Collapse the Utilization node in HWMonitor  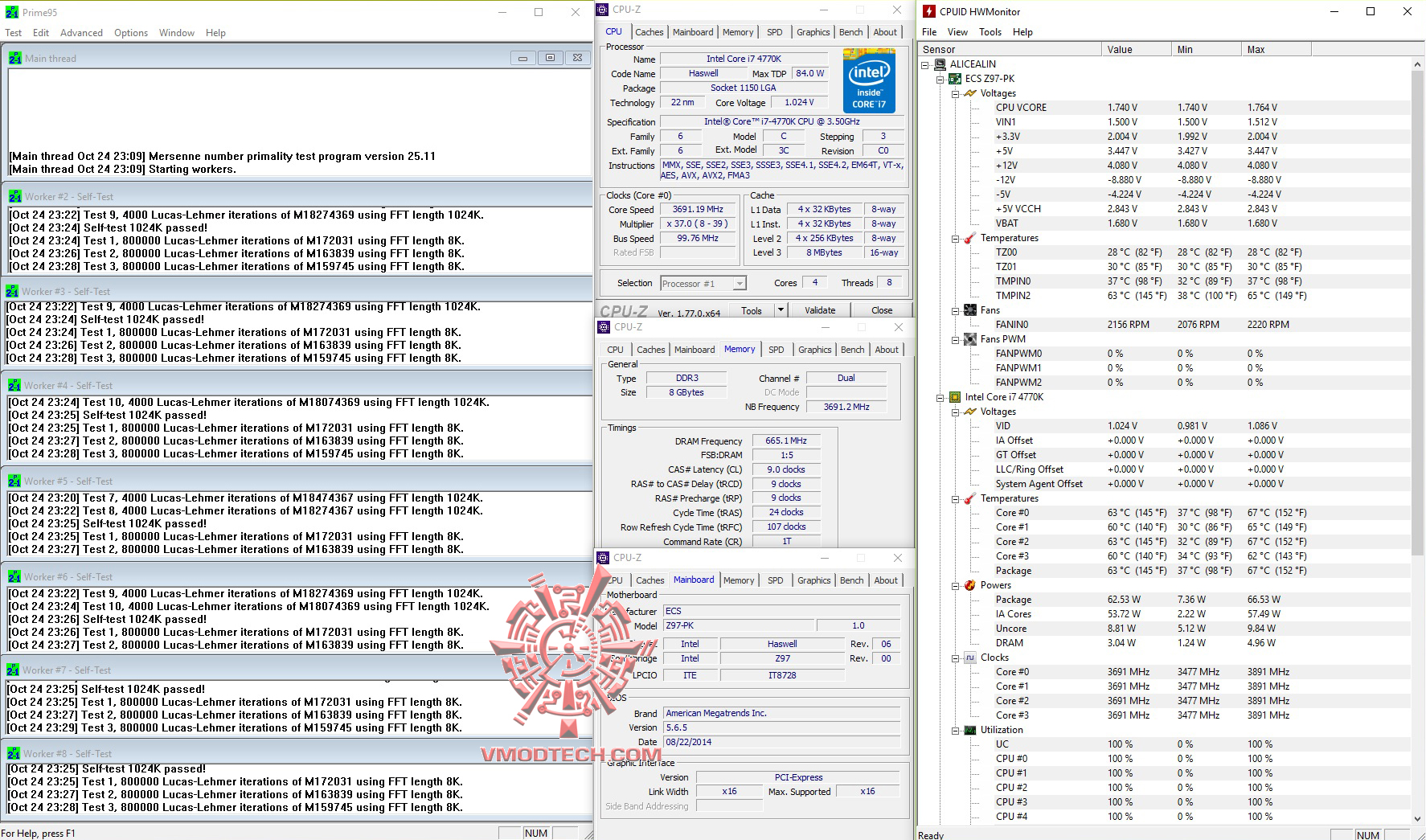point(955,730)
